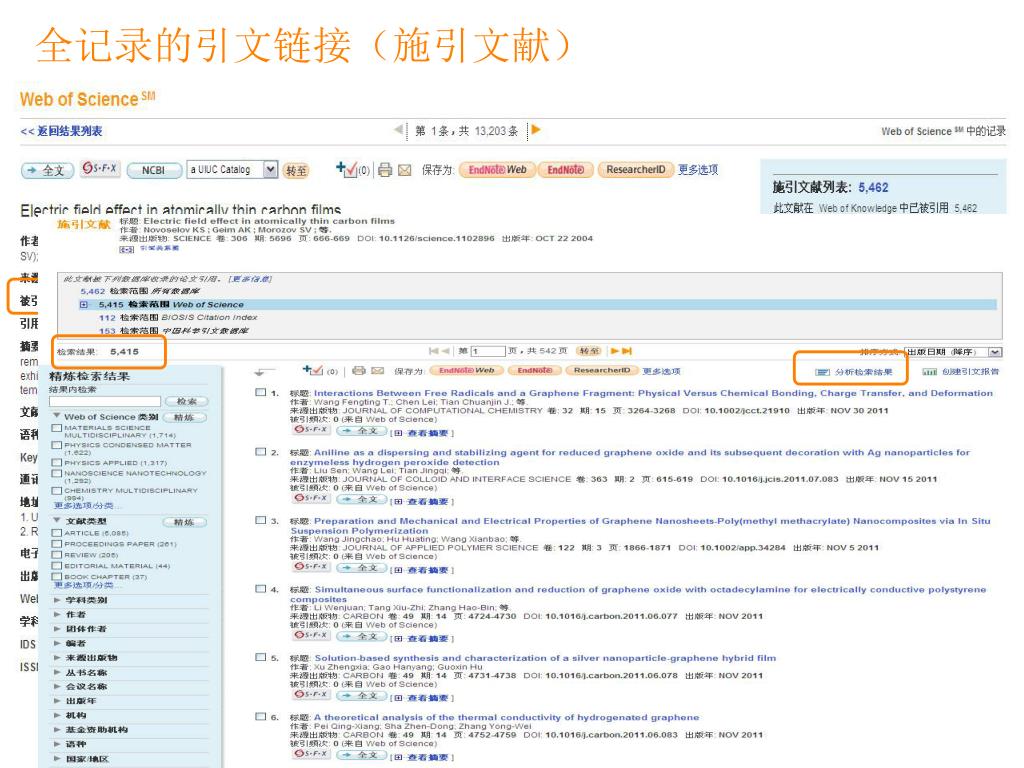This screenshot has height=768, width=1024.
Task: Click the page number input box
Action: [x=488, y=351]
